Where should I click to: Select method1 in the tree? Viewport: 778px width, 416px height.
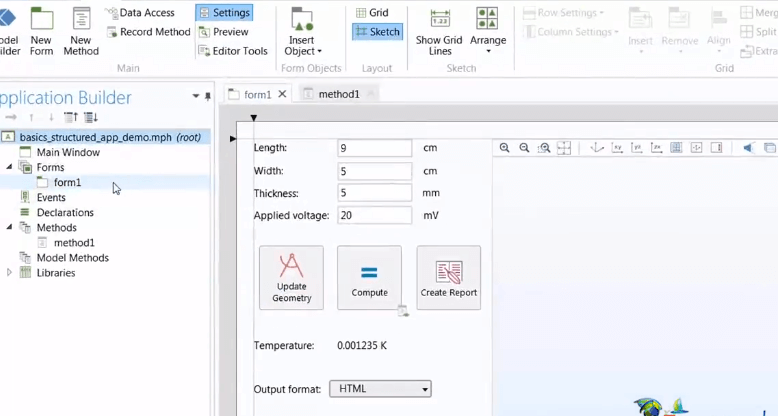coord(74,243)
